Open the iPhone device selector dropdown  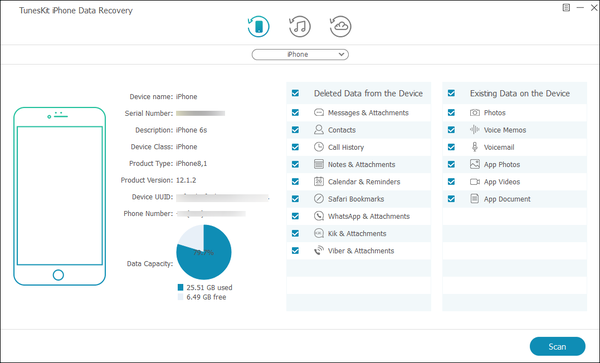tap(300, 55)
